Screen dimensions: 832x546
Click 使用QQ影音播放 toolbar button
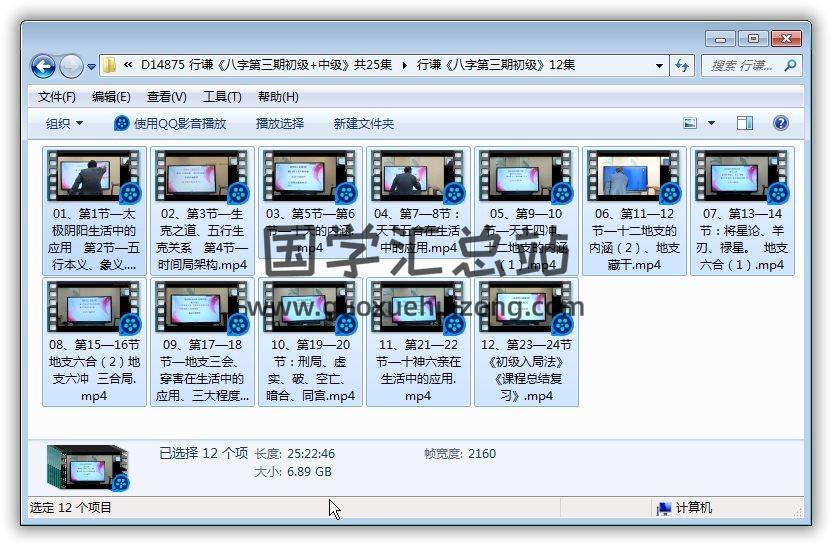pyautogui.click(x=170, y=124)
